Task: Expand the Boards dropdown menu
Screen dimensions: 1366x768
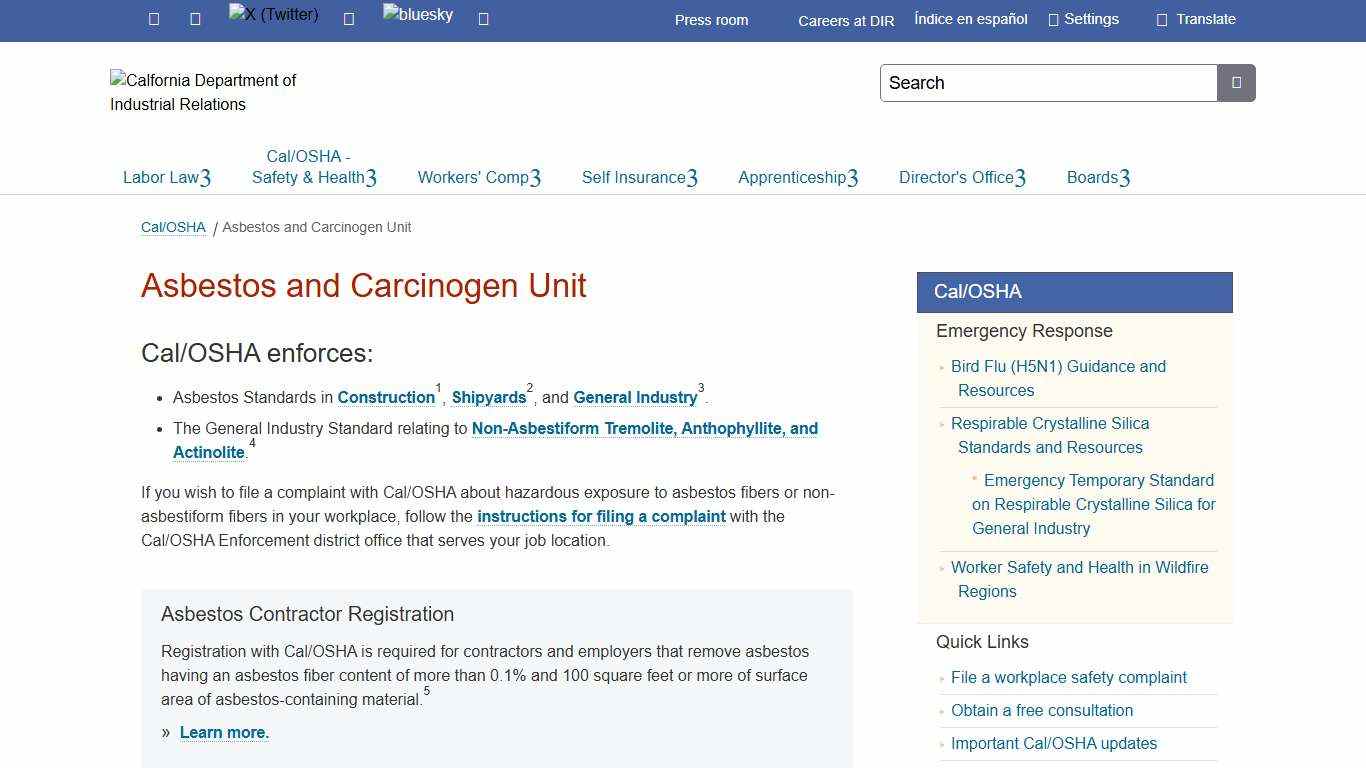Action: pos(1098,177)
